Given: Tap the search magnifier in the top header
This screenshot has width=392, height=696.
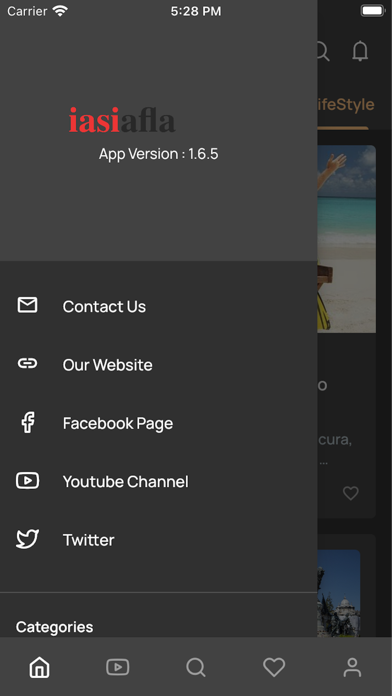Looking at the screenshot, I should 324,51.
